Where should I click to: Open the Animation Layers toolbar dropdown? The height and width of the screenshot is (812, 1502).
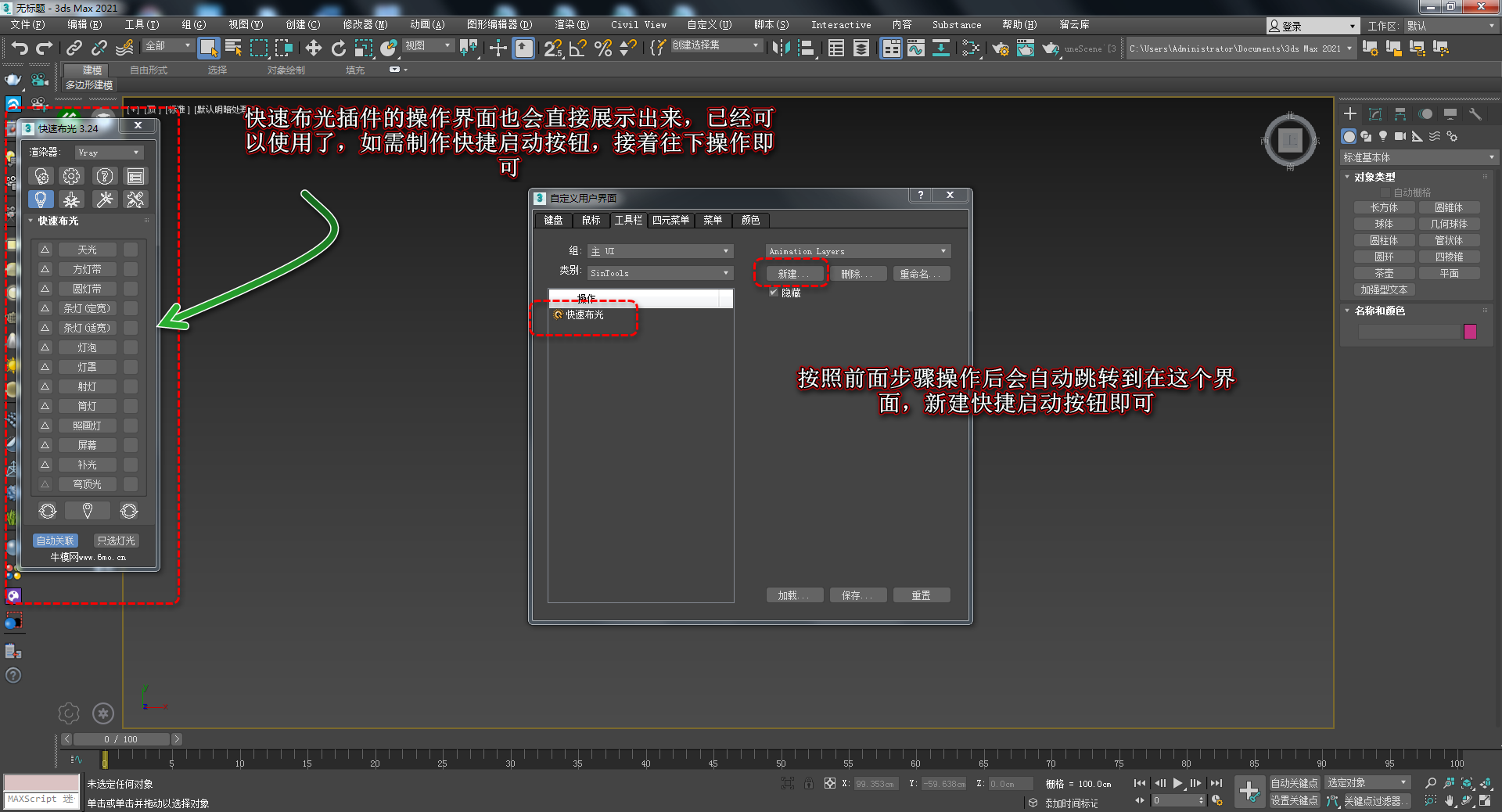pos(857,251)
